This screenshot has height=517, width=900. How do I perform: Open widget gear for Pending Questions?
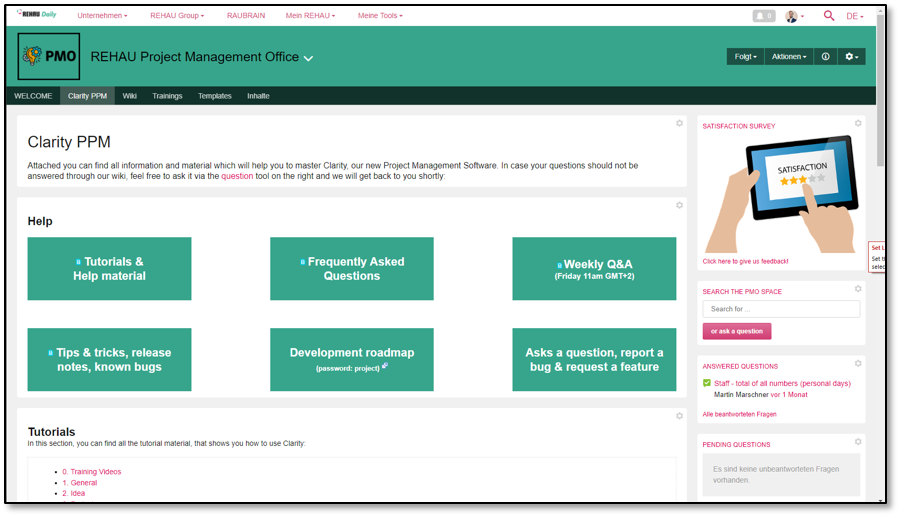[858, 442]
